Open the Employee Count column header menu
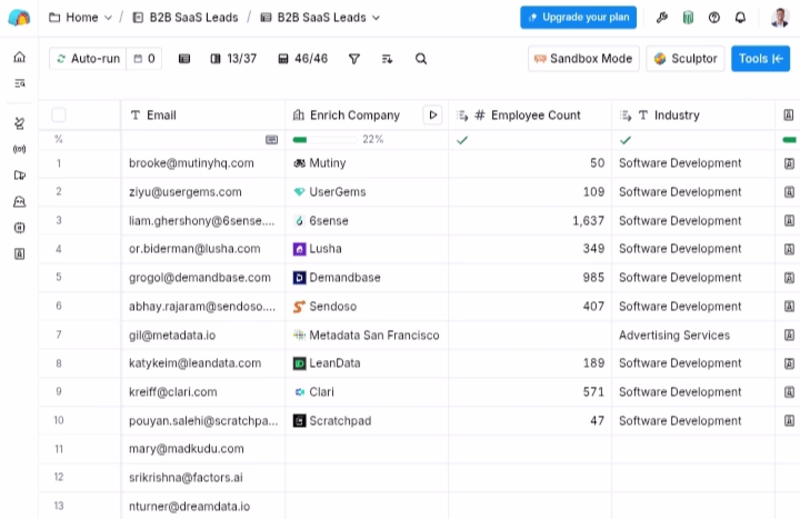 (530, 115)
